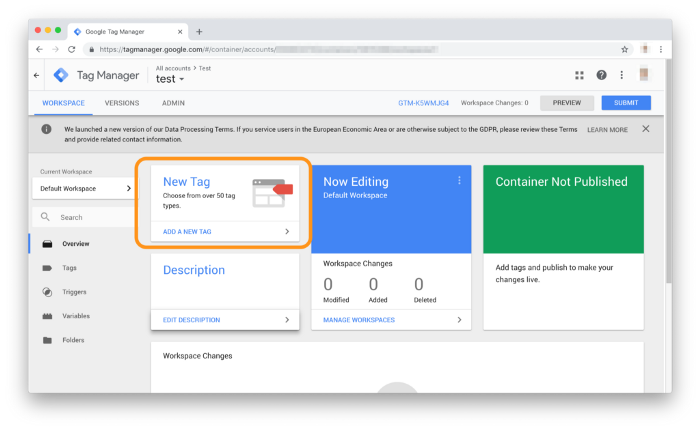The image size is (700, 430).
Task: Click the browser address bar URL
Action: pyautogui.click(x=268, y=50)
